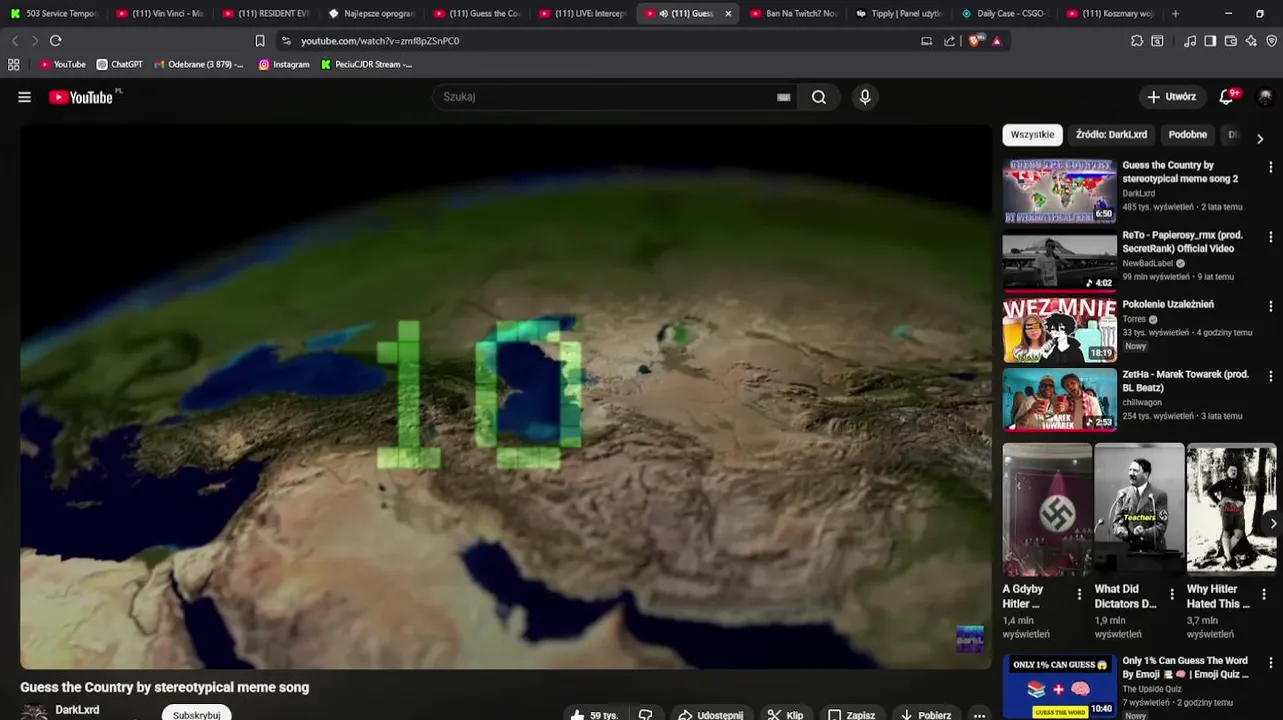Open YouTube notifications bell
The image size is (1283, 720).
pyautogui.click(x=1227, y=97)
